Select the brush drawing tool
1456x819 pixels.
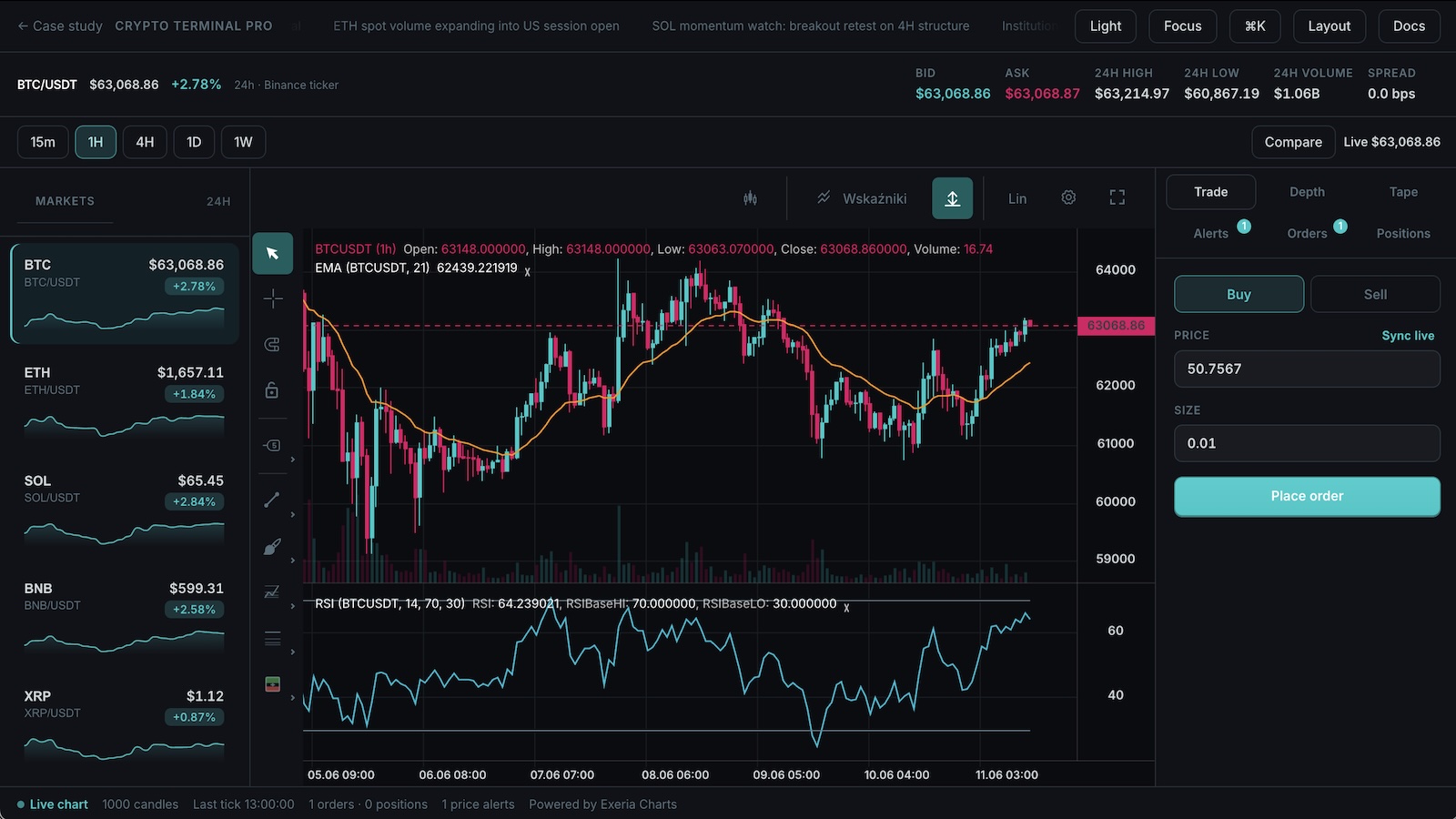272,546
